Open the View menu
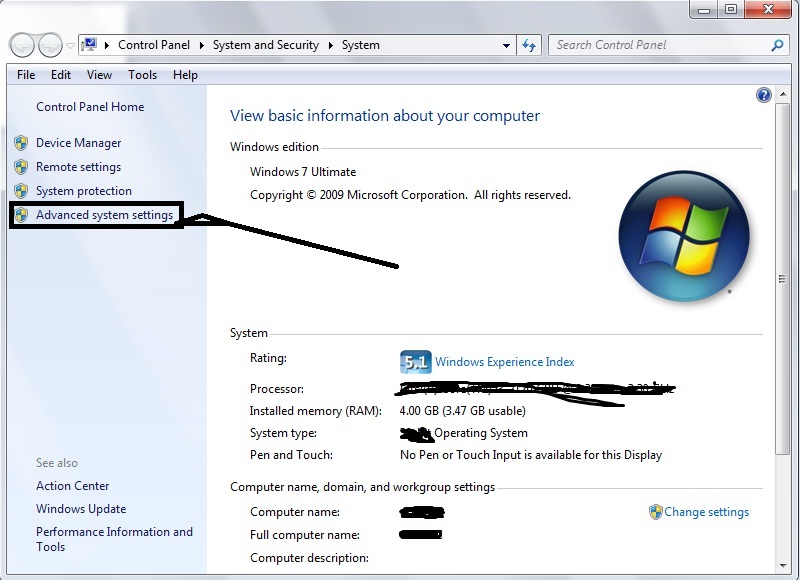Image resolution: width=800 pixels, height=580 pixels. 99,75
